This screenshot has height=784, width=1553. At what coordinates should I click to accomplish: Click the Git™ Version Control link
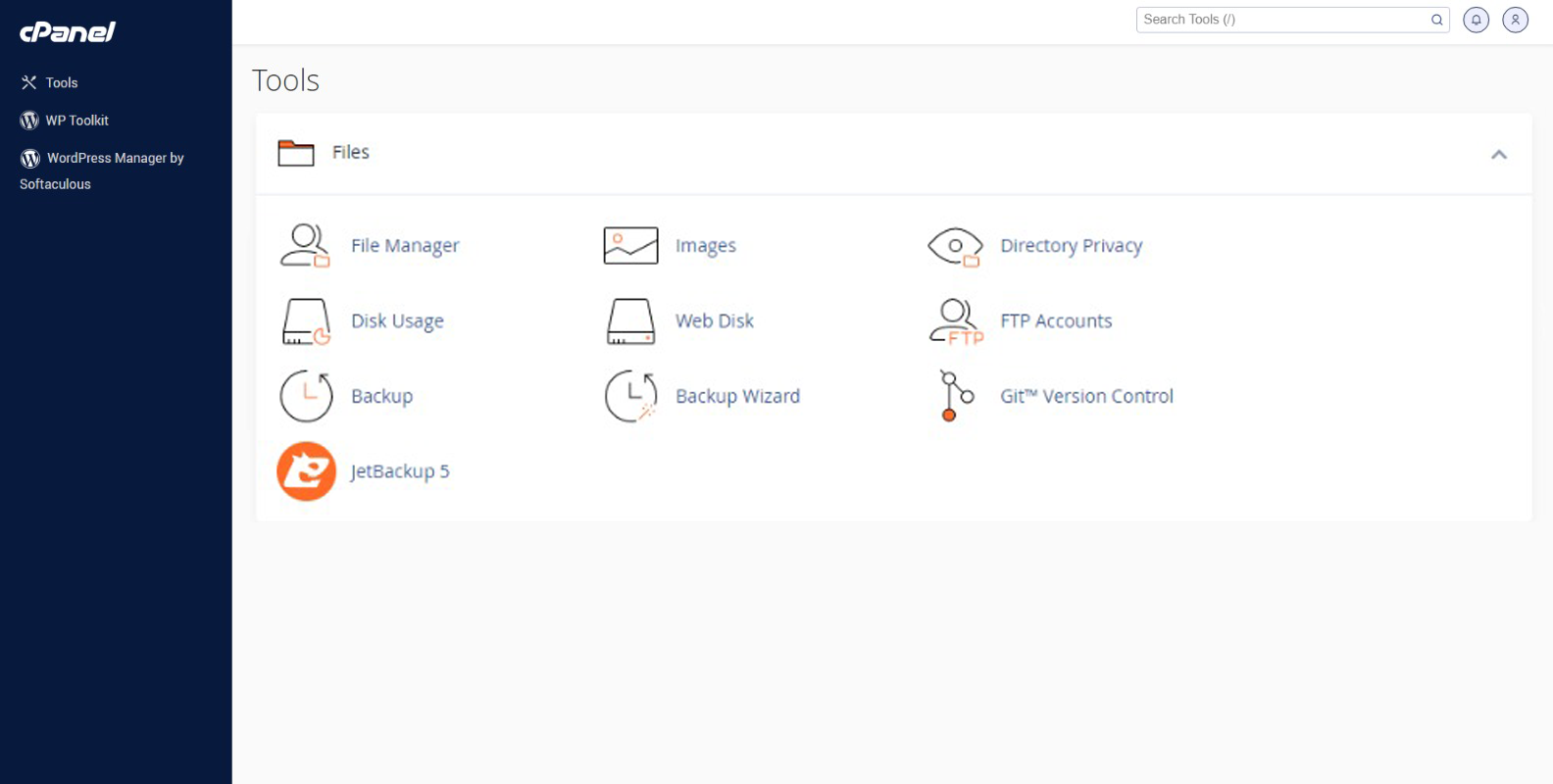point(1086,396)
